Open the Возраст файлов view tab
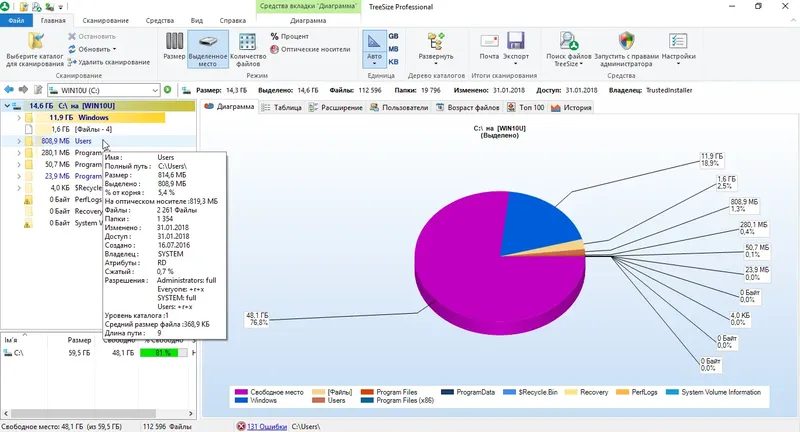 (x=468, y=108)
